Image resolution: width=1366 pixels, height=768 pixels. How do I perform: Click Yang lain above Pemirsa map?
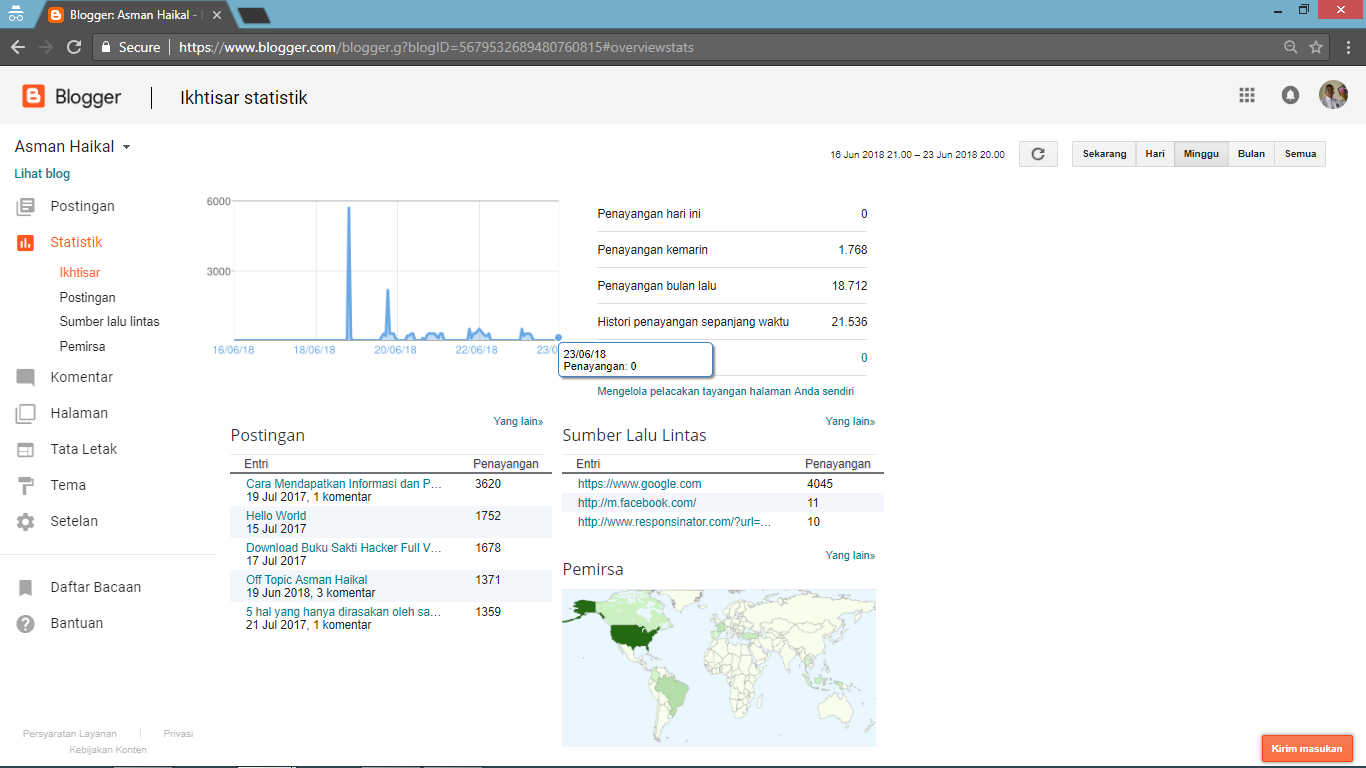[x=850, y=555]
